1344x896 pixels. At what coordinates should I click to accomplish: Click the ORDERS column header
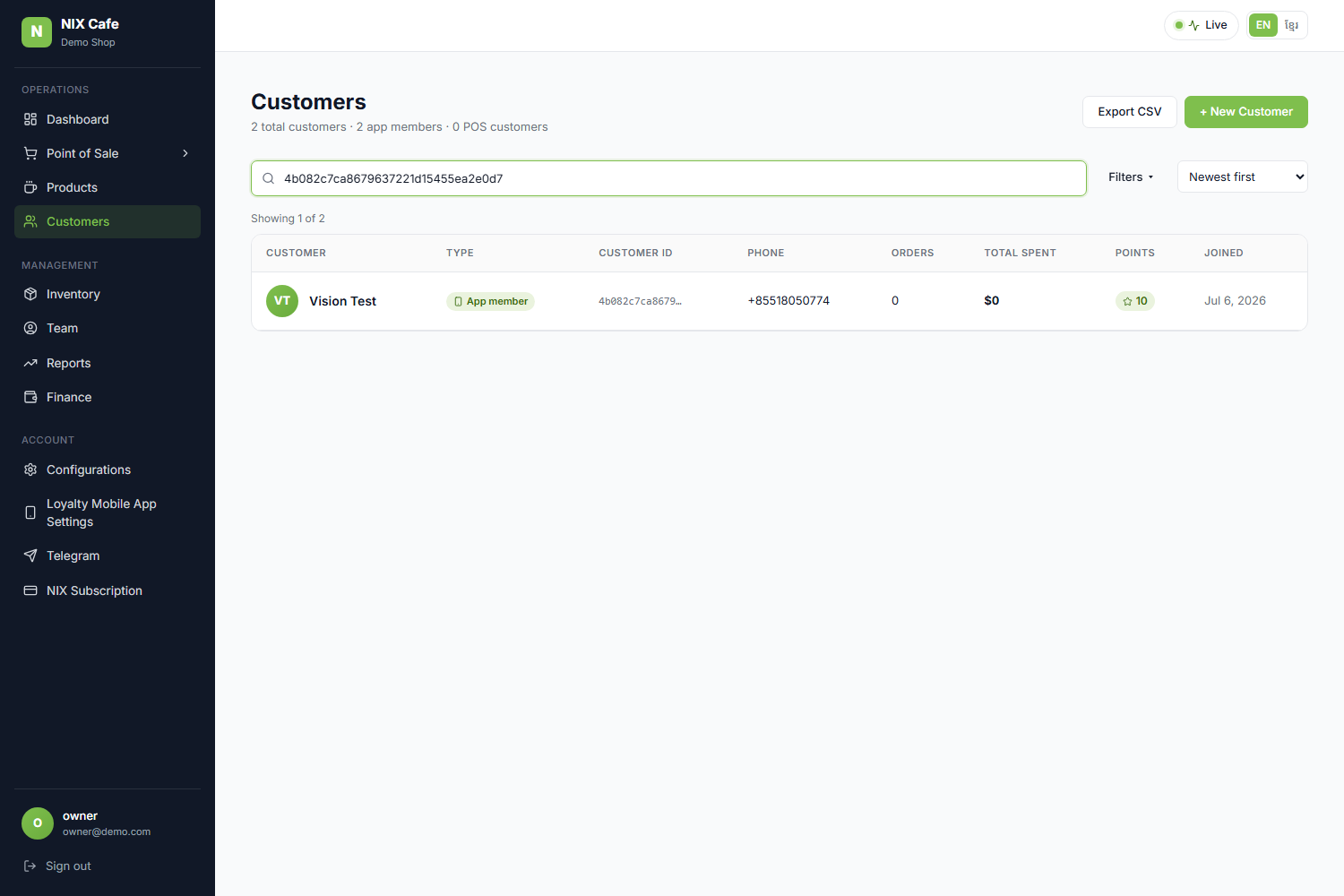912,254
